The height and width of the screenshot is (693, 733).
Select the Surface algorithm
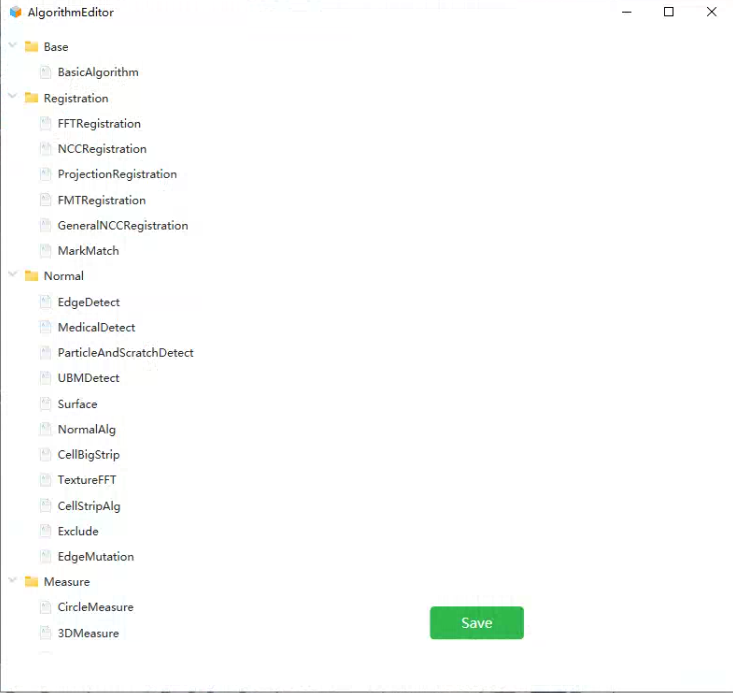pos(77,404)
